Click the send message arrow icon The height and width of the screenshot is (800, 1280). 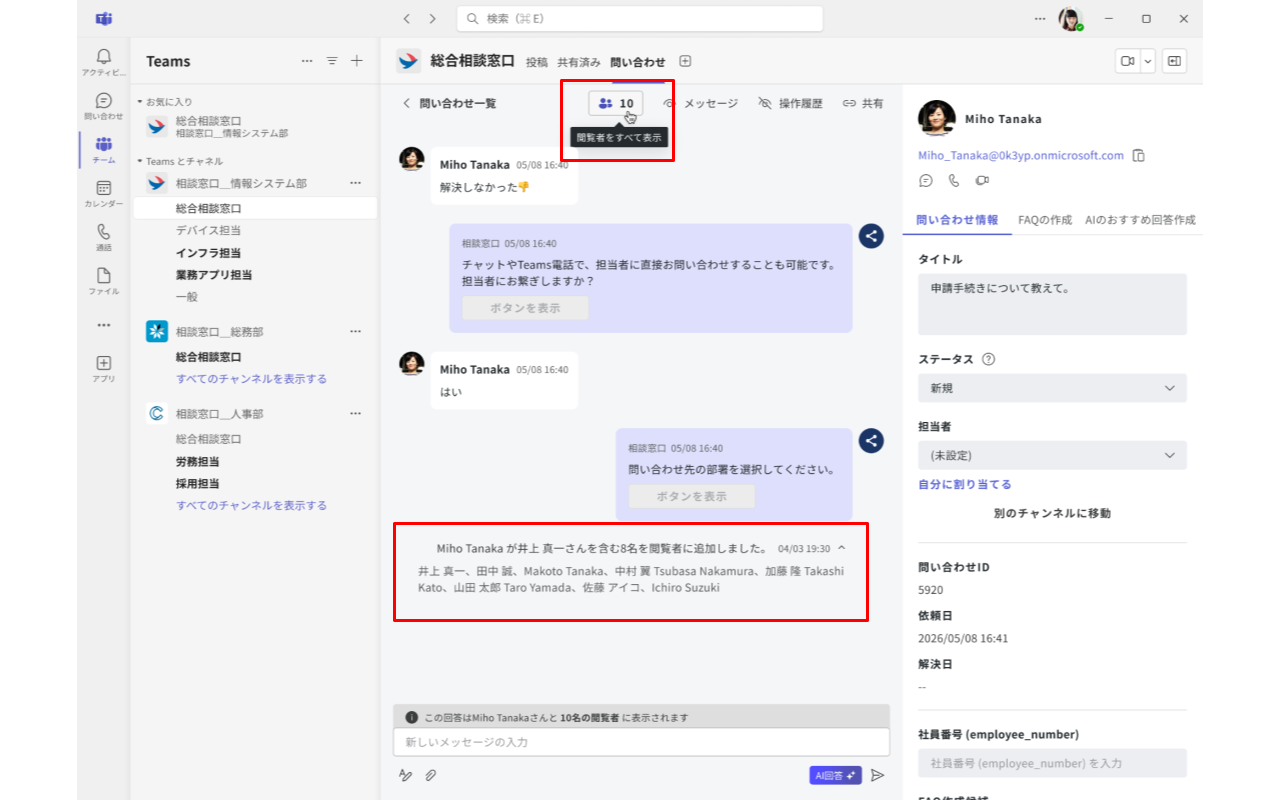(878, 775)
